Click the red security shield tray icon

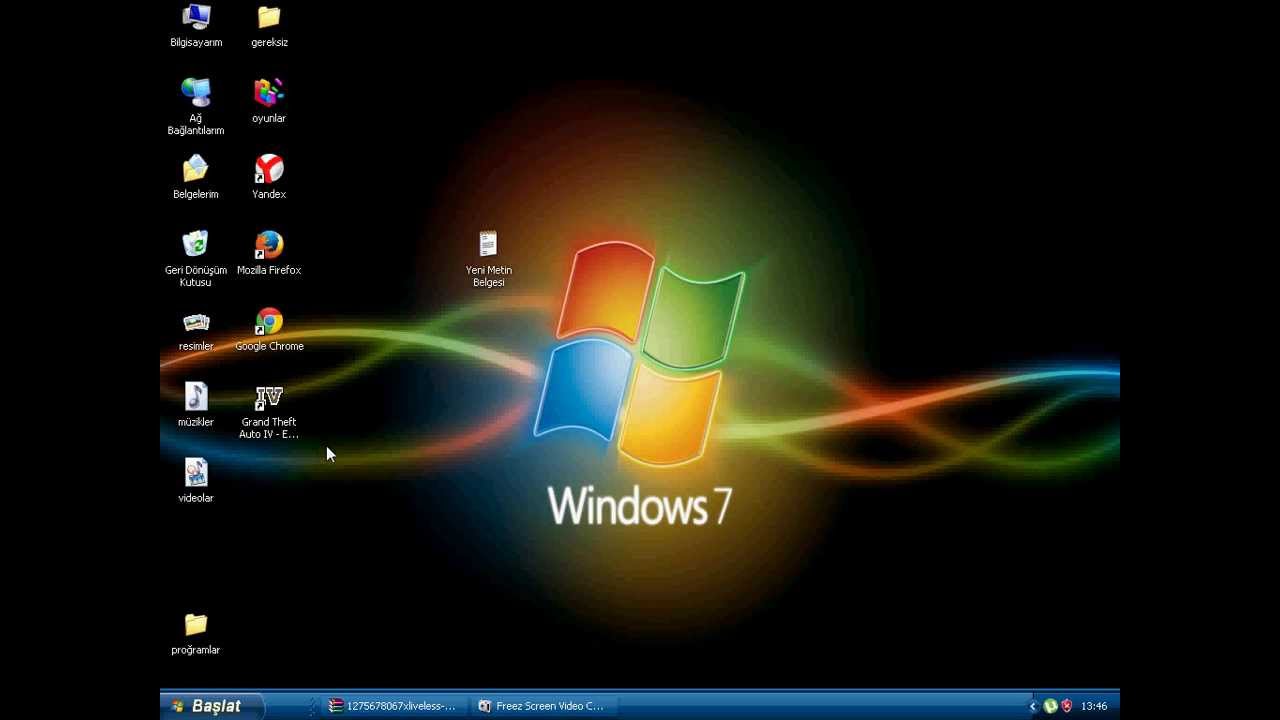tap(1067, 706)
